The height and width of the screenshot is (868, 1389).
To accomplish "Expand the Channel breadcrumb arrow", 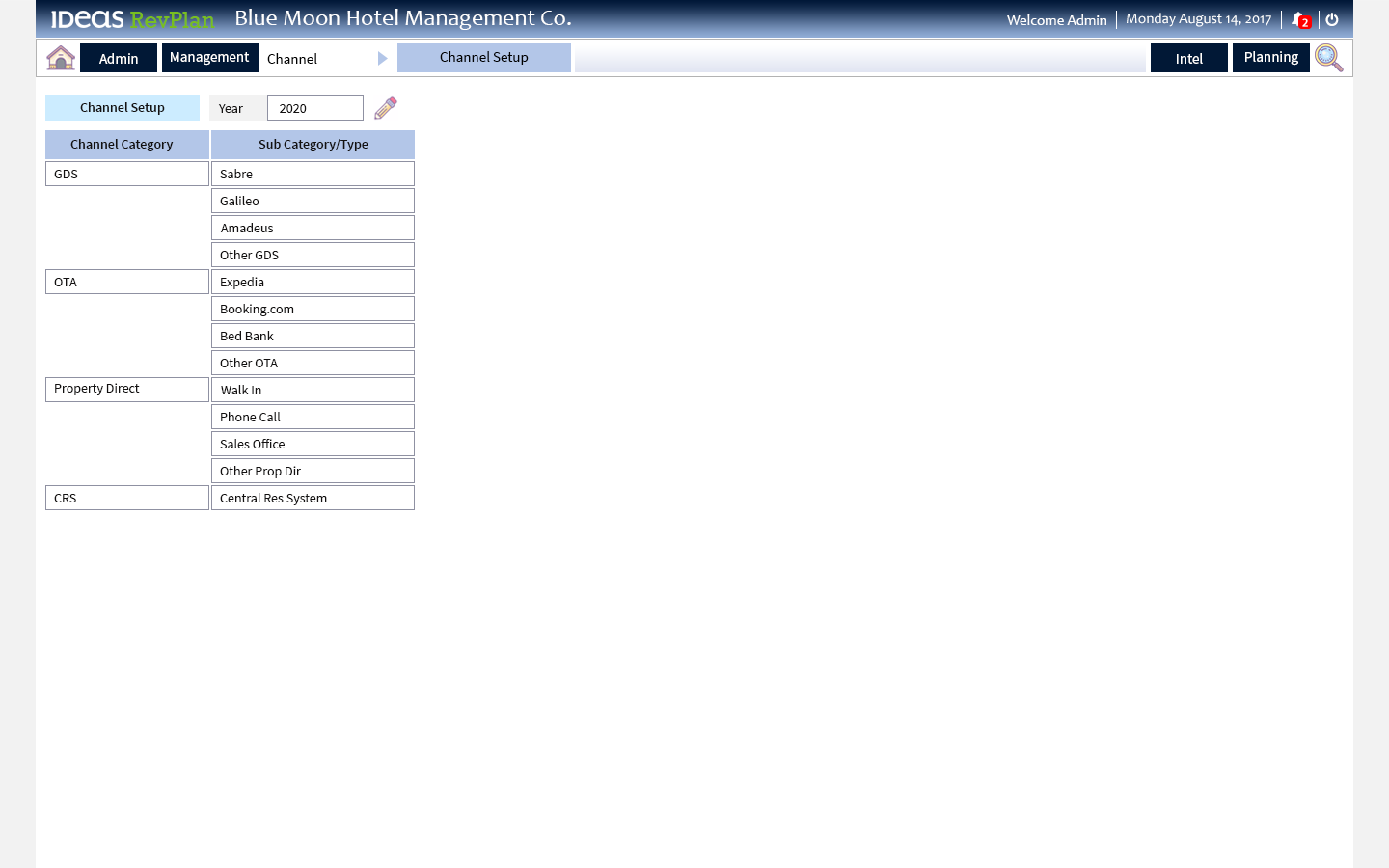I will coord(382,58).
